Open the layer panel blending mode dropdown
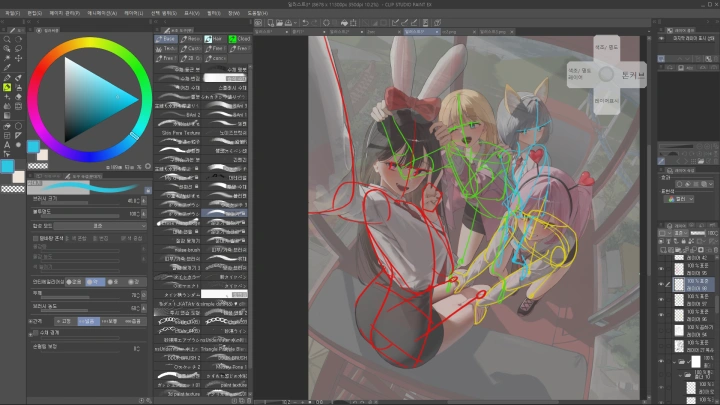 tap(680, 233)
